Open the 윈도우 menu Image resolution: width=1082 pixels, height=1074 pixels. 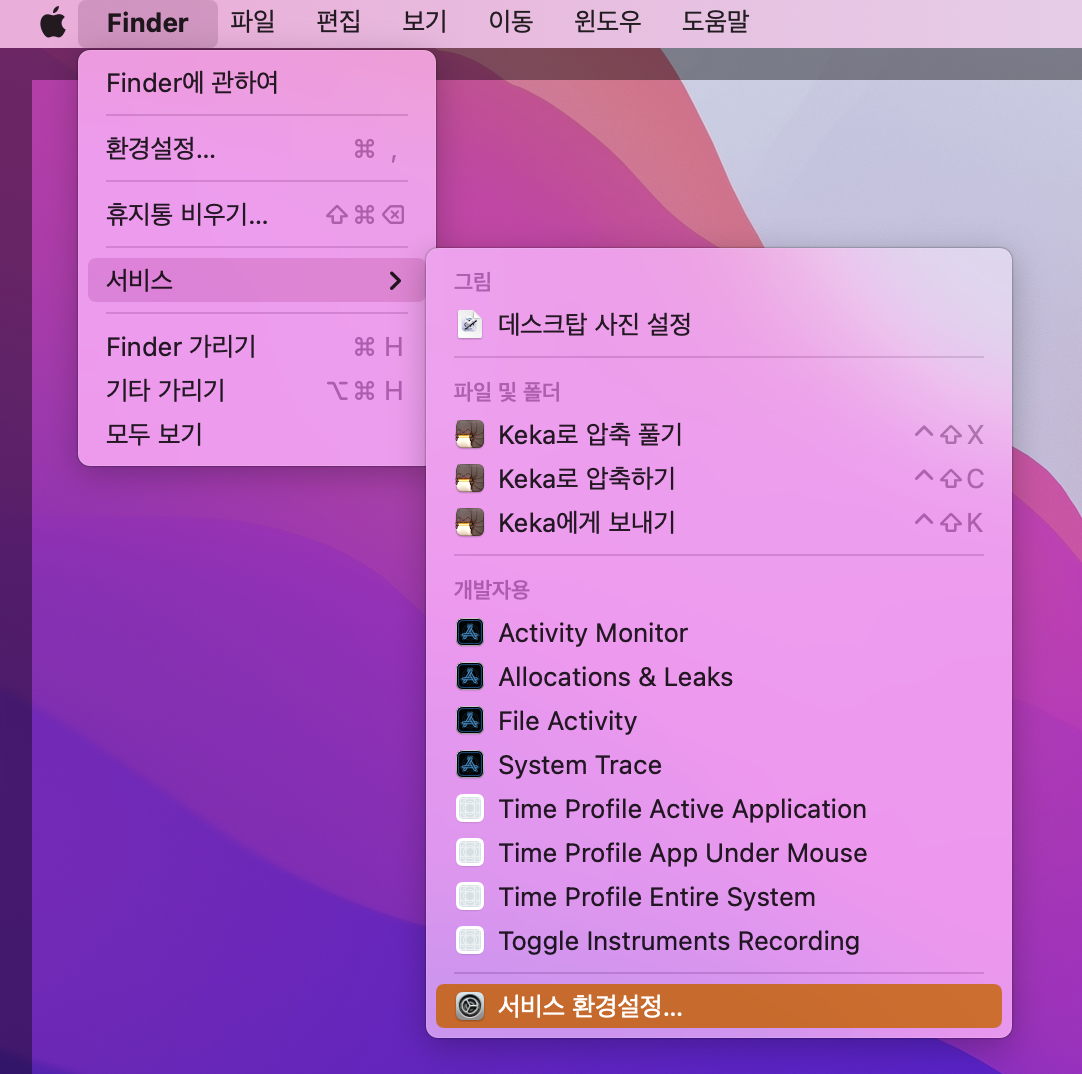[x=608, y=22]
